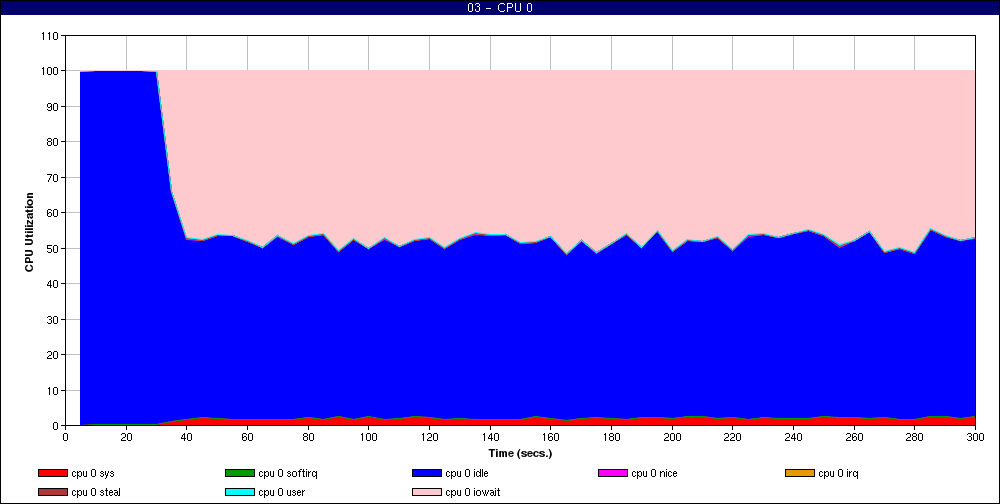Click the brown cpu 0 steal legend swatch
The height and width of the screenshot is (504, 1000).
coord(53,492)
